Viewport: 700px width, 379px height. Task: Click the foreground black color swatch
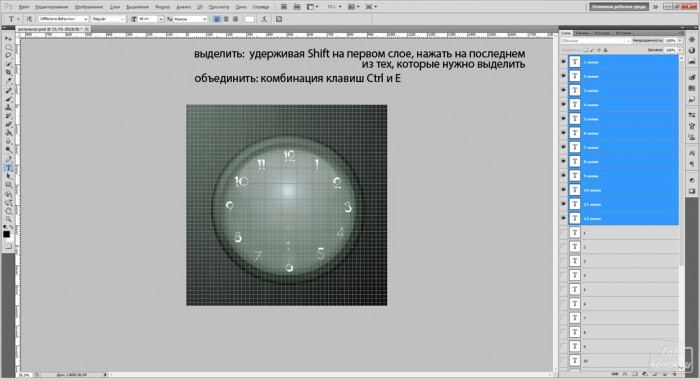(6, 234)
